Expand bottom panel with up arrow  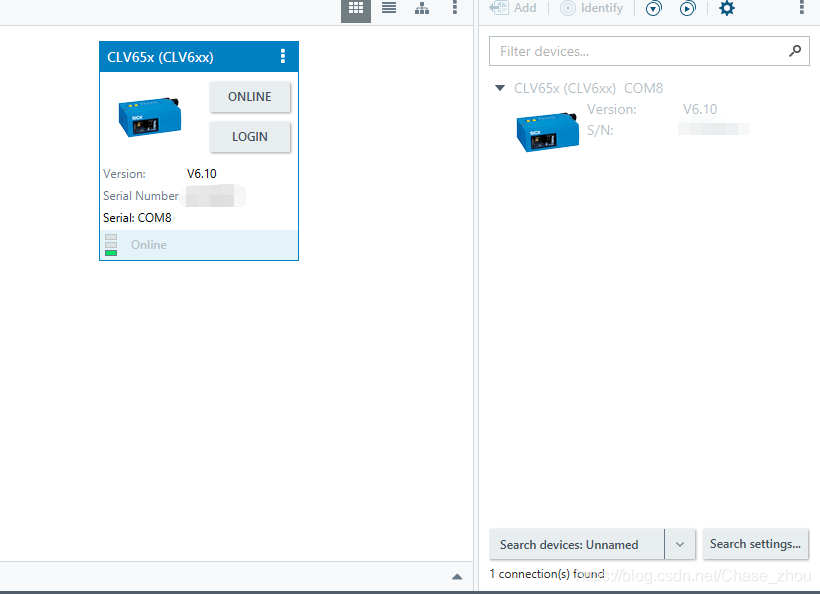pyautogui.click(x=457, y=576)
